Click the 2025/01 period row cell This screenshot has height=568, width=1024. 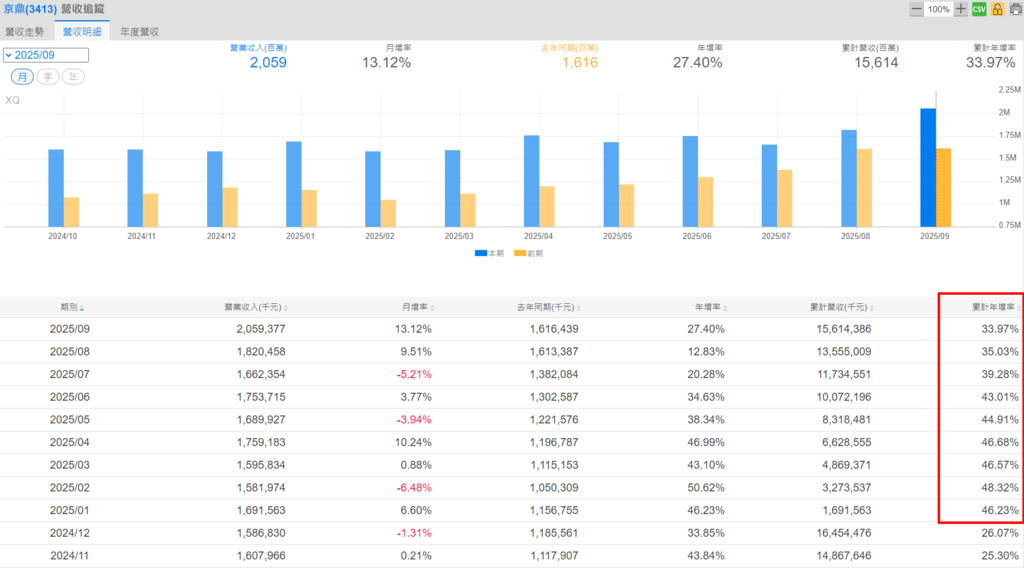coord(70,511)
